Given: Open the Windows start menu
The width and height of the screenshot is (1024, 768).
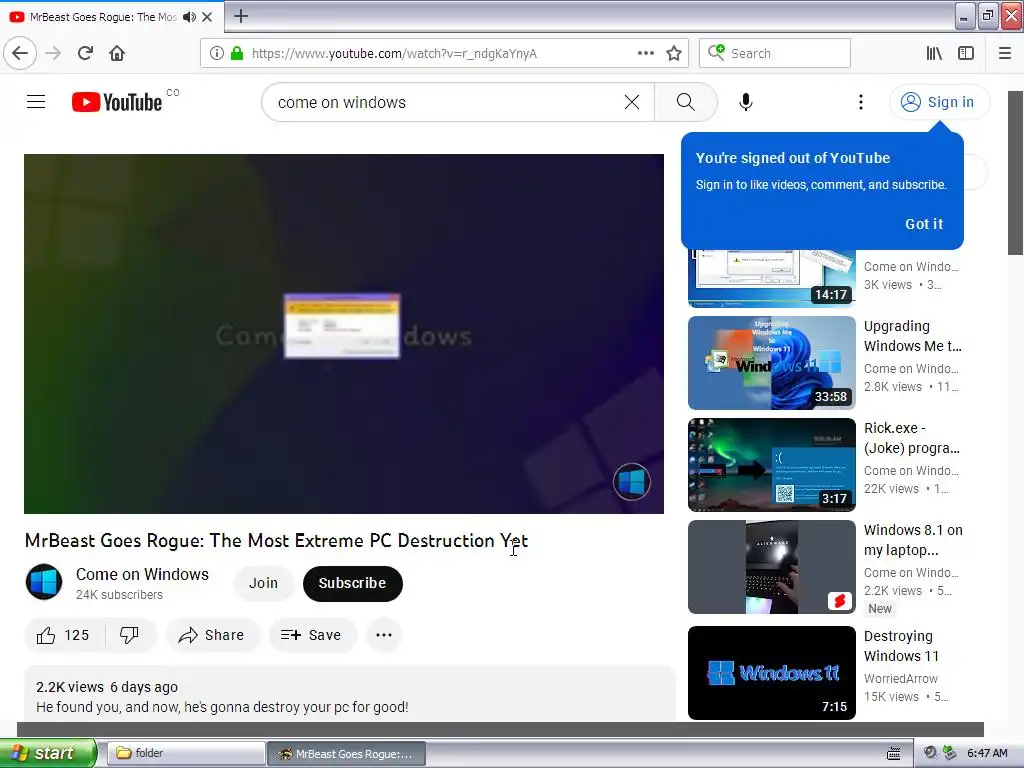Looking at the screenshot, I should coord(48,753).
